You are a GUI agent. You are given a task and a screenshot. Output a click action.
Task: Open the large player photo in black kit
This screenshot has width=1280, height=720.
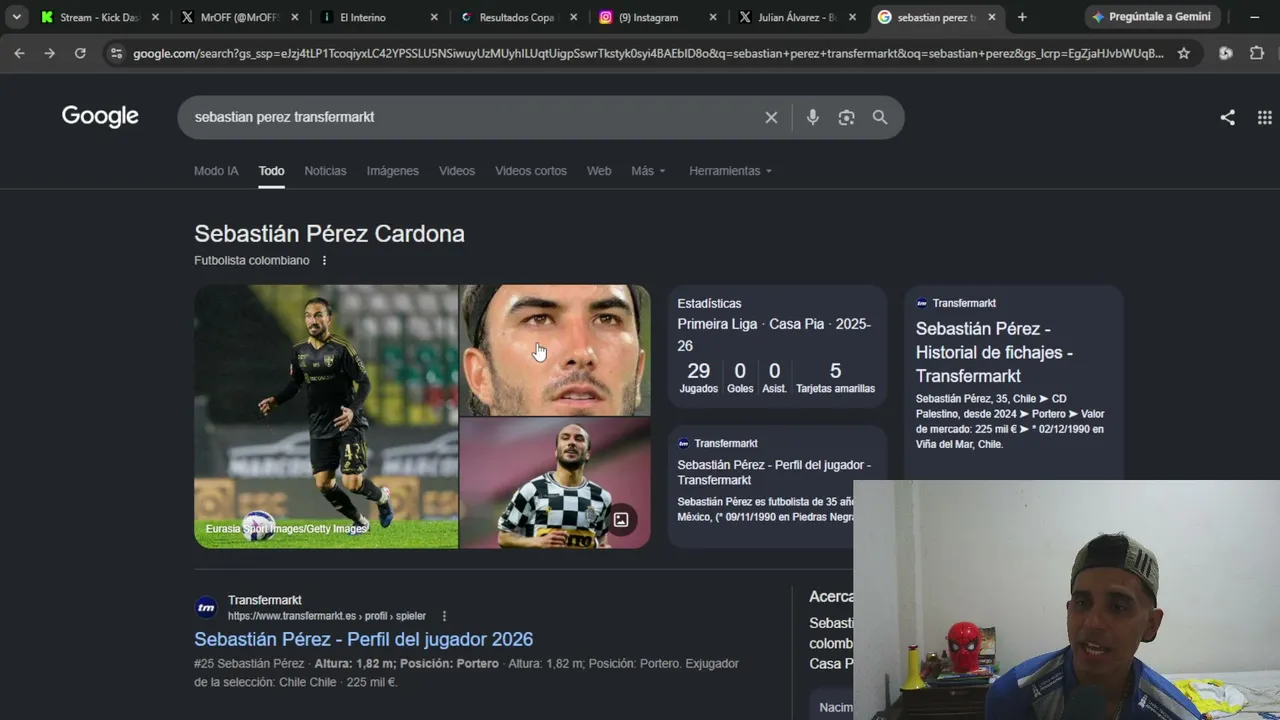click(326, 416)
